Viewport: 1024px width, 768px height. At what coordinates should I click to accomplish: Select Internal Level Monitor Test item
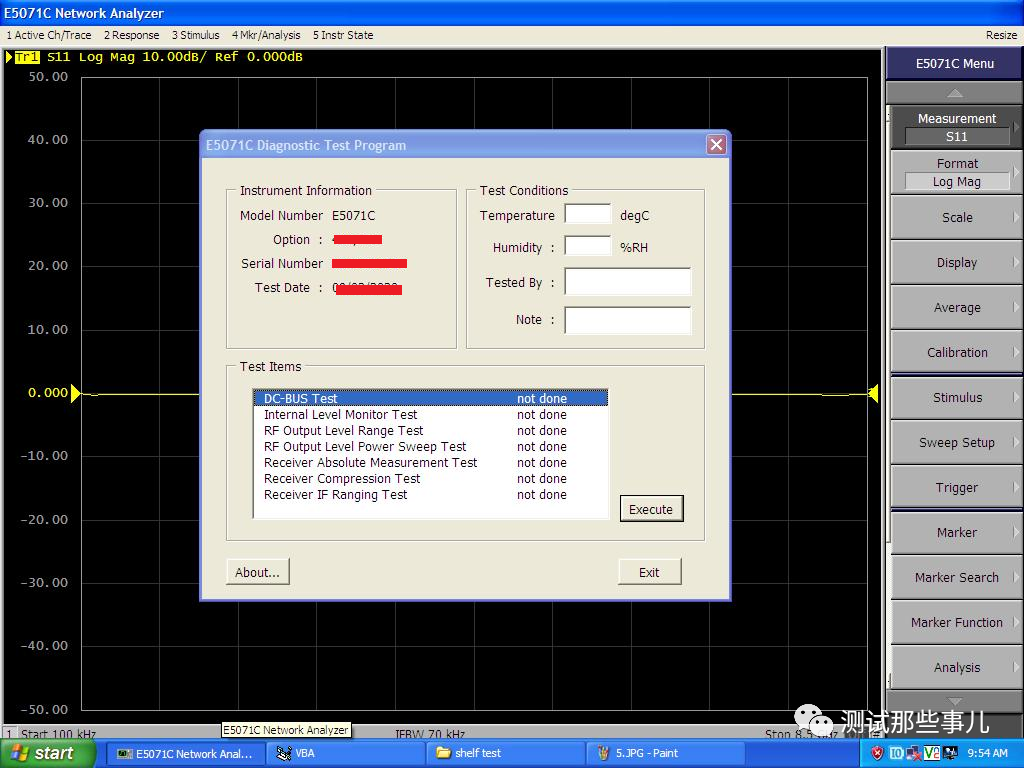[x=430, y=414]
